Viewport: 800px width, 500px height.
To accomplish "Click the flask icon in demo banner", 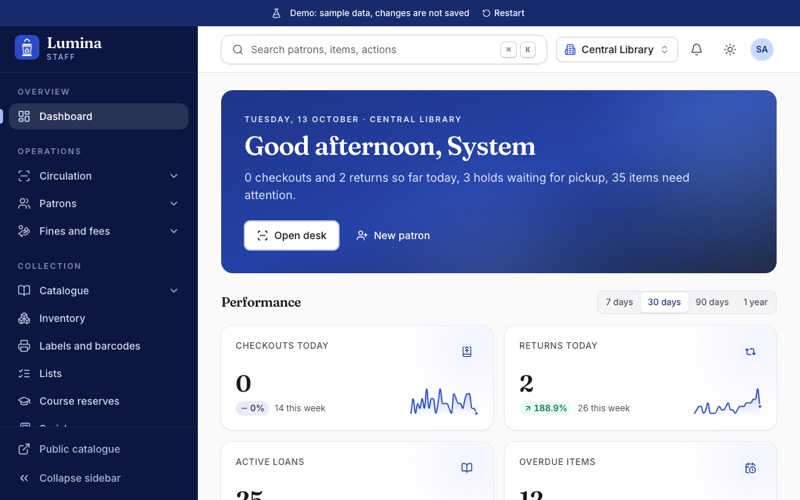I will coord(276,13).
